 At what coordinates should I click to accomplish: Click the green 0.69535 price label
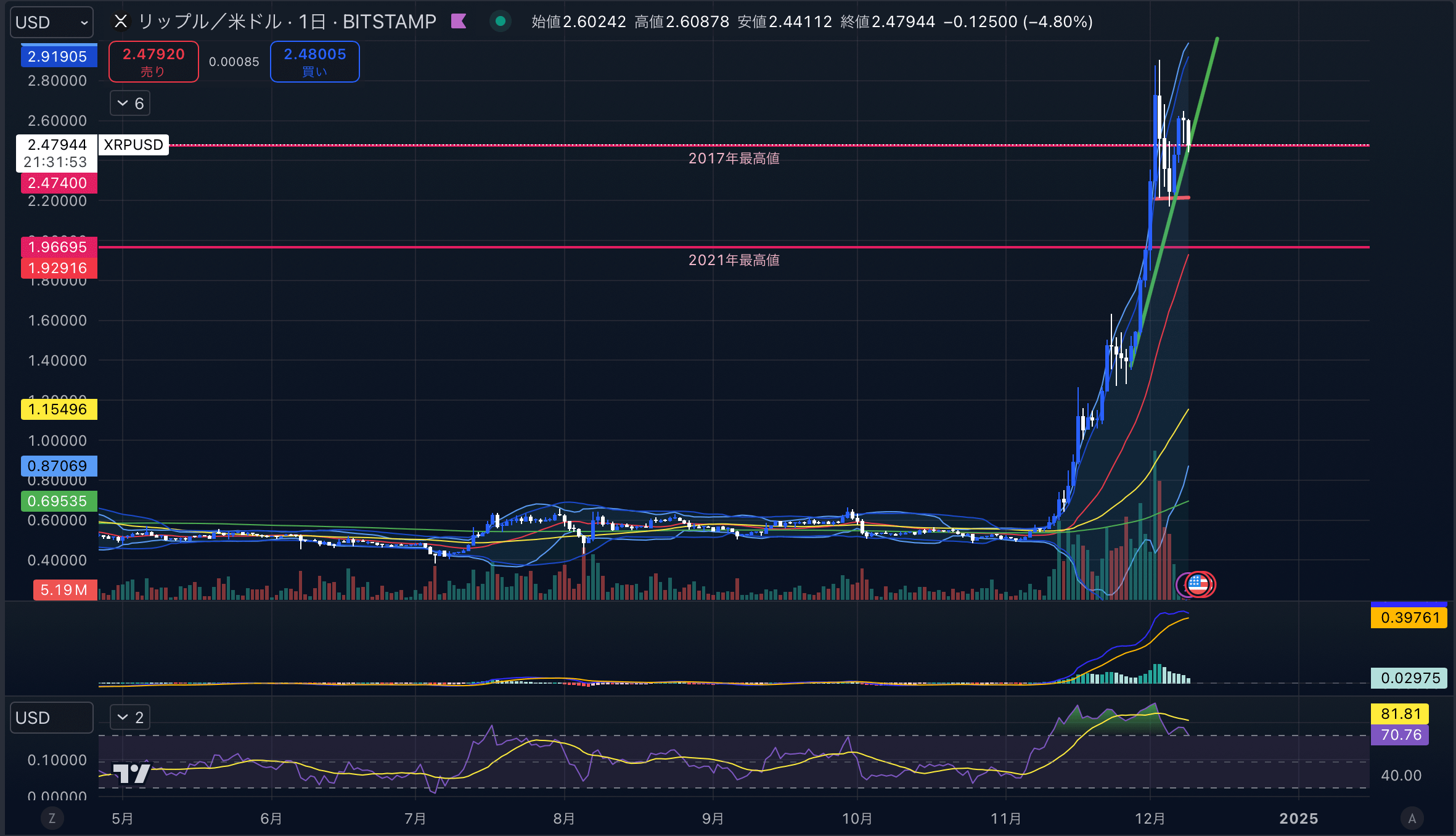pos(59,501)
